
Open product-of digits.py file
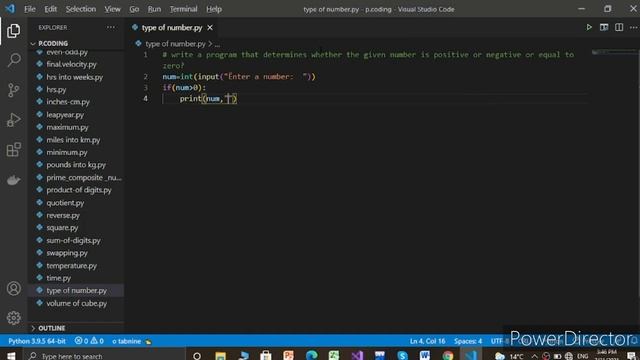(79, 190)
